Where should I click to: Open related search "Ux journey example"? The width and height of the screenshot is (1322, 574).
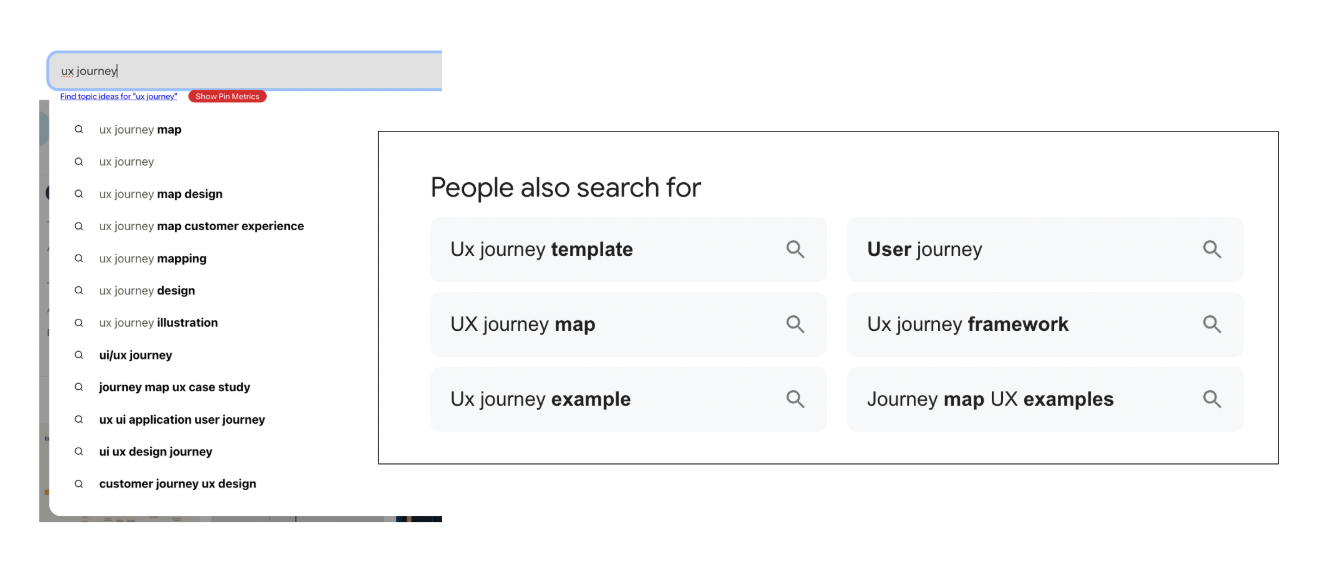(540, 399)
